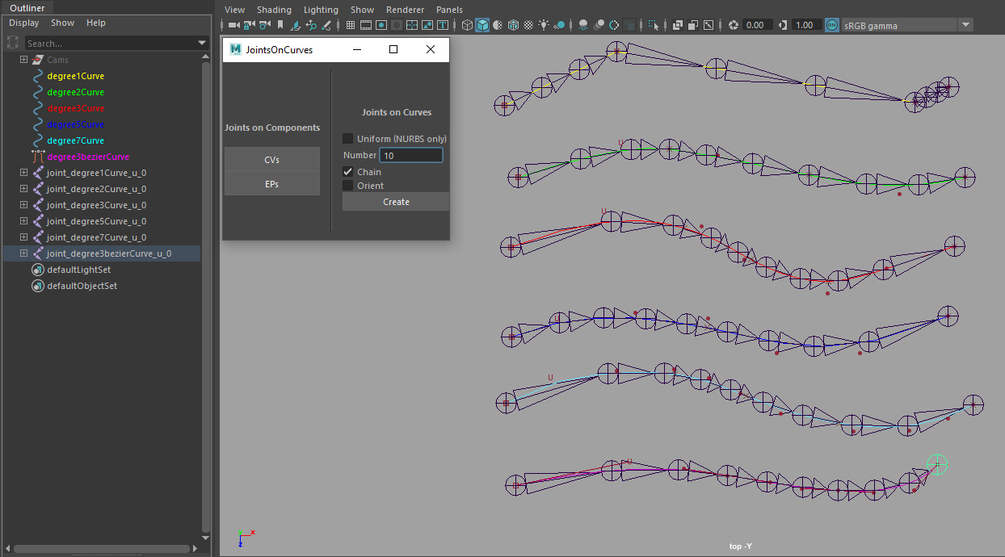Viewport: 1005px width, 557px height.
Task: Expand joint_degree7Curve_u_0 in Outliner
Action: tap(24, 237)
